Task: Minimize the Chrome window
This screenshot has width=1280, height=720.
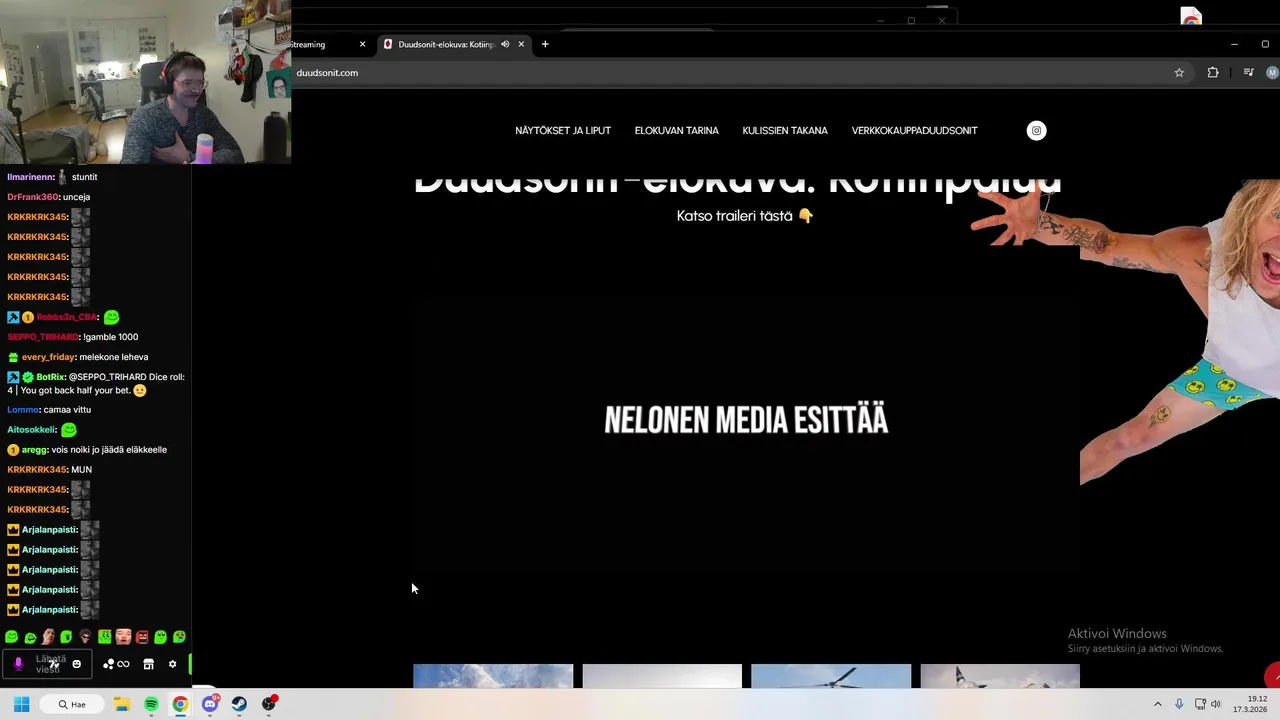Action: (1234, 44)
